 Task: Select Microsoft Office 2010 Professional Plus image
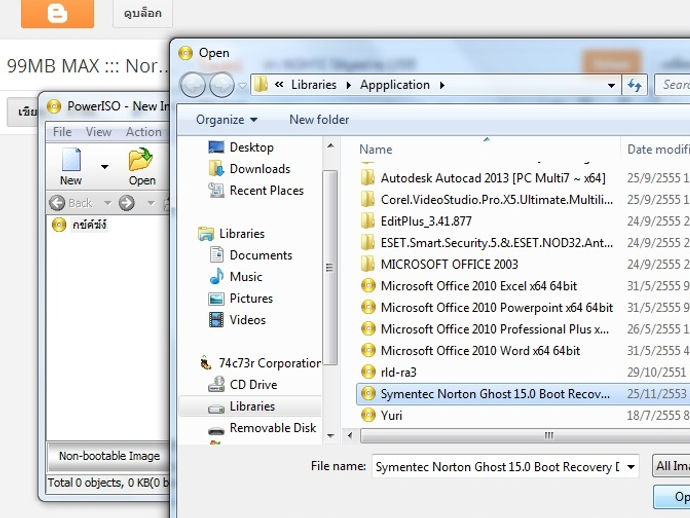tap(485, 329)
